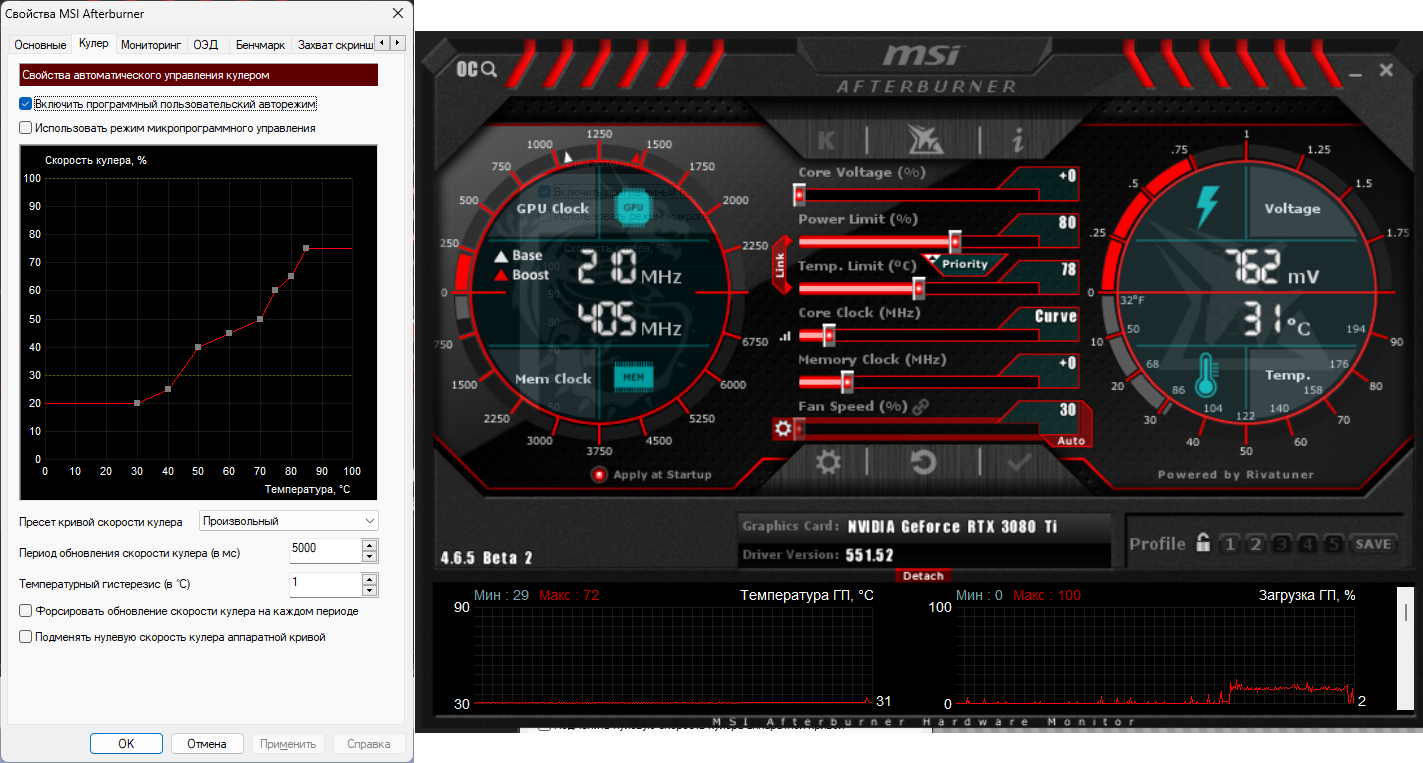1423x763 pixels.
Task: Apply settings with checkmark icon
Action: click(1019, 462)
